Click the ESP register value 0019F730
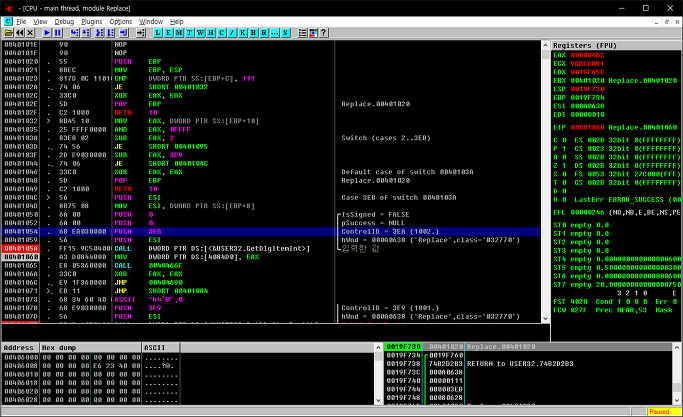 pos(587,89)
